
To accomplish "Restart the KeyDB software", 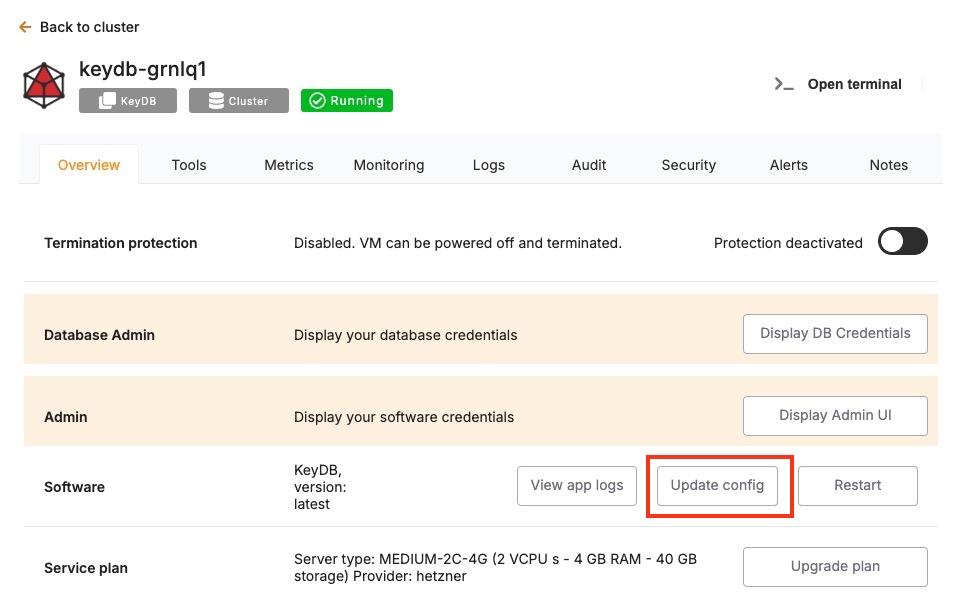I will (x=857, y=486).
